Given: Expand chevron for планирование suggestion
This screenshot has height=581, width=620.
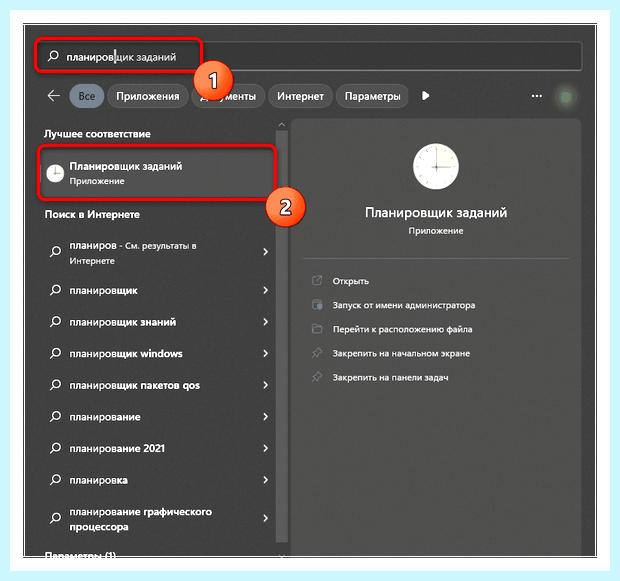Looking at the screenshot, I should [x=265, y=417].
